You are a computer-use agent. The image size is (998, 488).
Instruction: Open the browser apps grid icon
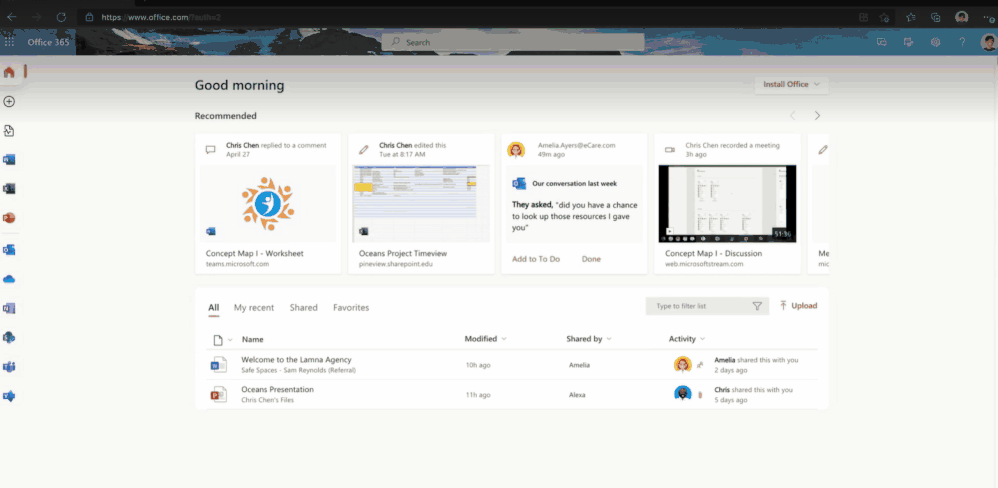(864, 17)
